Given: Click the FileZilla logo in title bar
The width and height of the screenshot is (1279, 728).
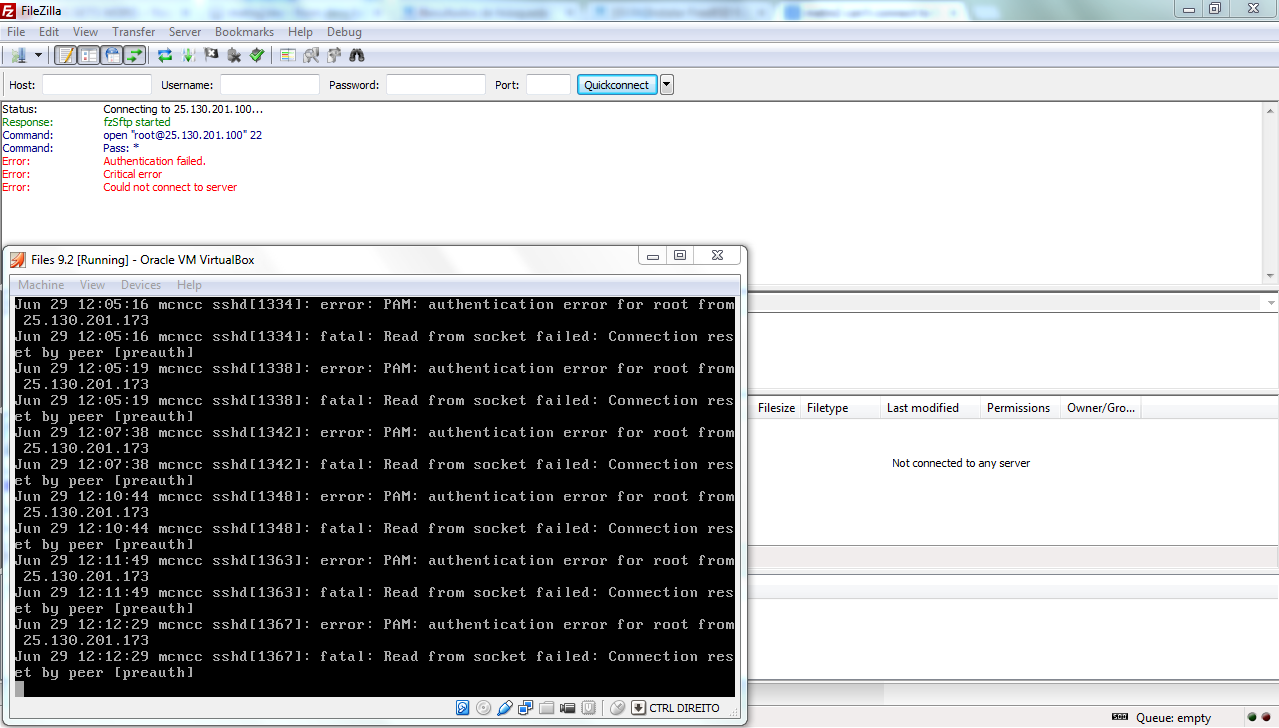Looking at the screenshot, I should 9,10.
